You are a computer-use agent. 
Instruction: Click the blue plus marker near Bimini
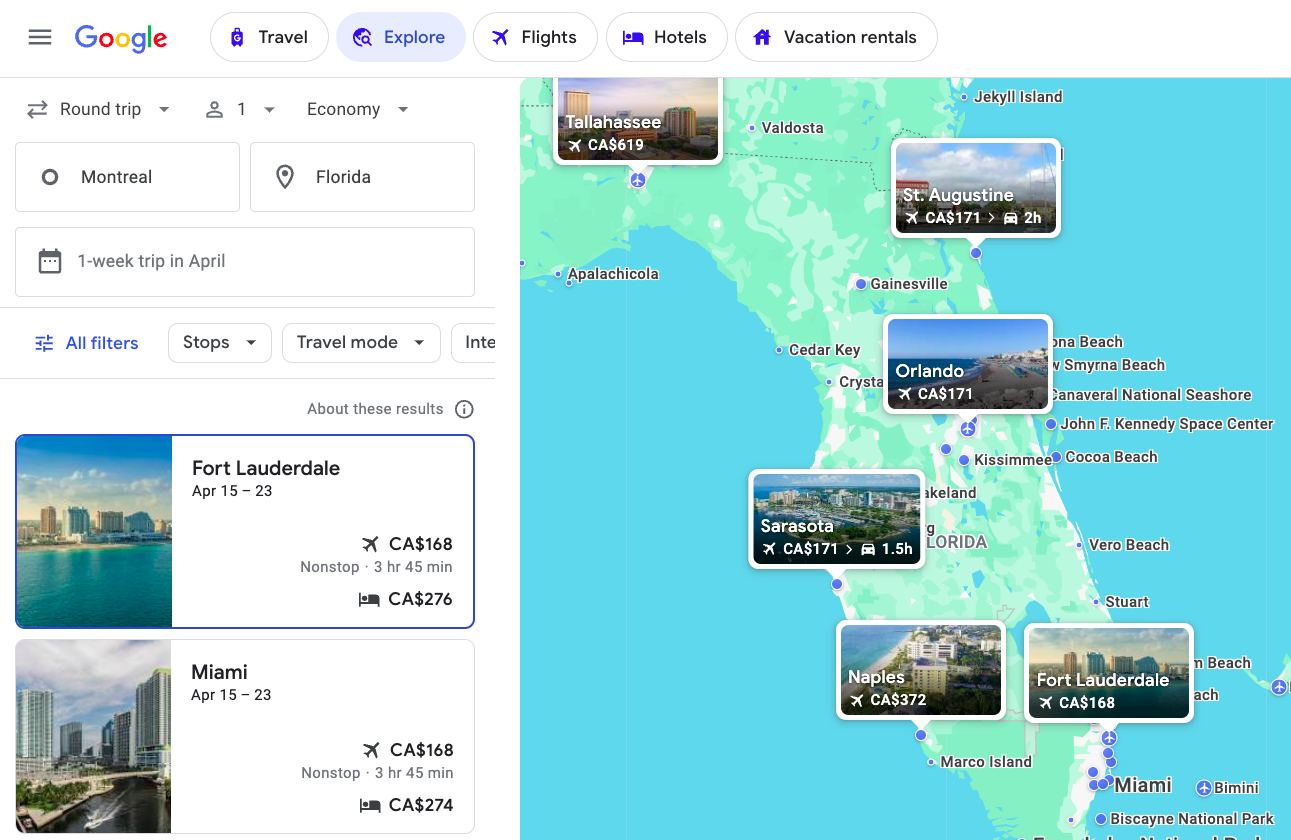pyautogui.click(x=1279, y=687)
